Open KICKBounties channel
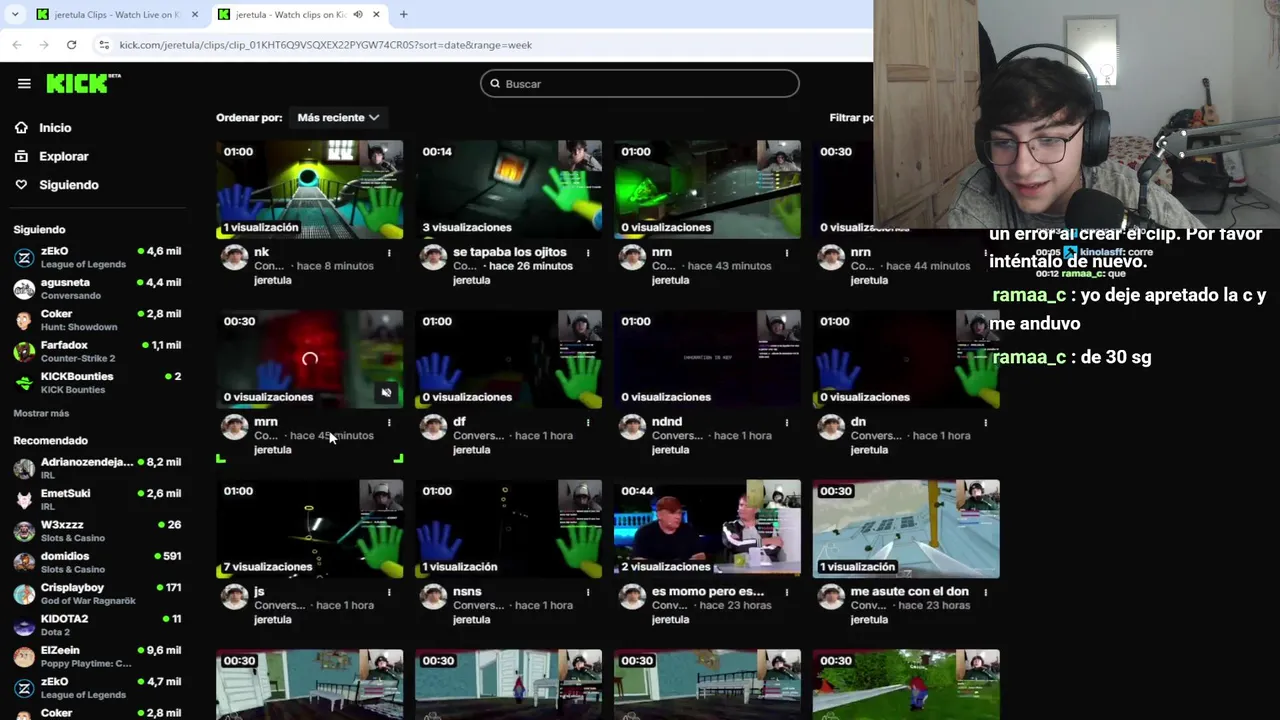 97,382
